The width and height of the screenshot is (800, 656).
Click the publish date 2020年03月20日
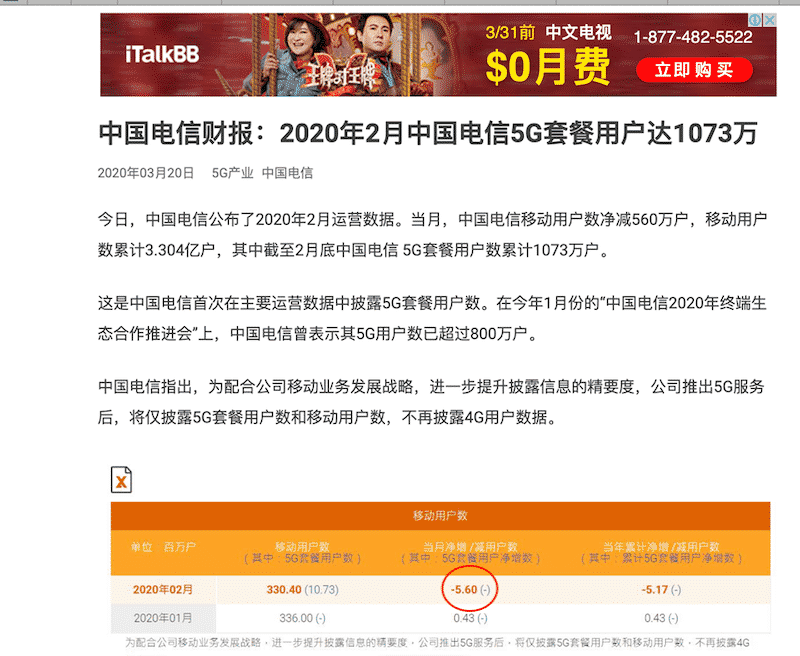pyautogui.click(x=146, y=173)
